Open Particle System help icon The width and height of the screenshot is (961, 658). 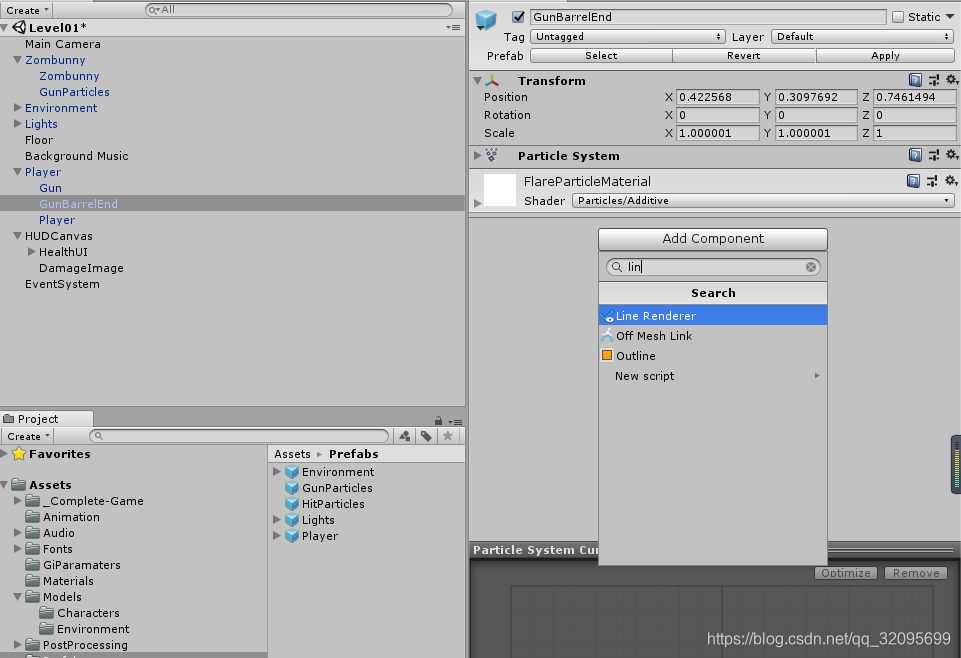tap(914, 156)
